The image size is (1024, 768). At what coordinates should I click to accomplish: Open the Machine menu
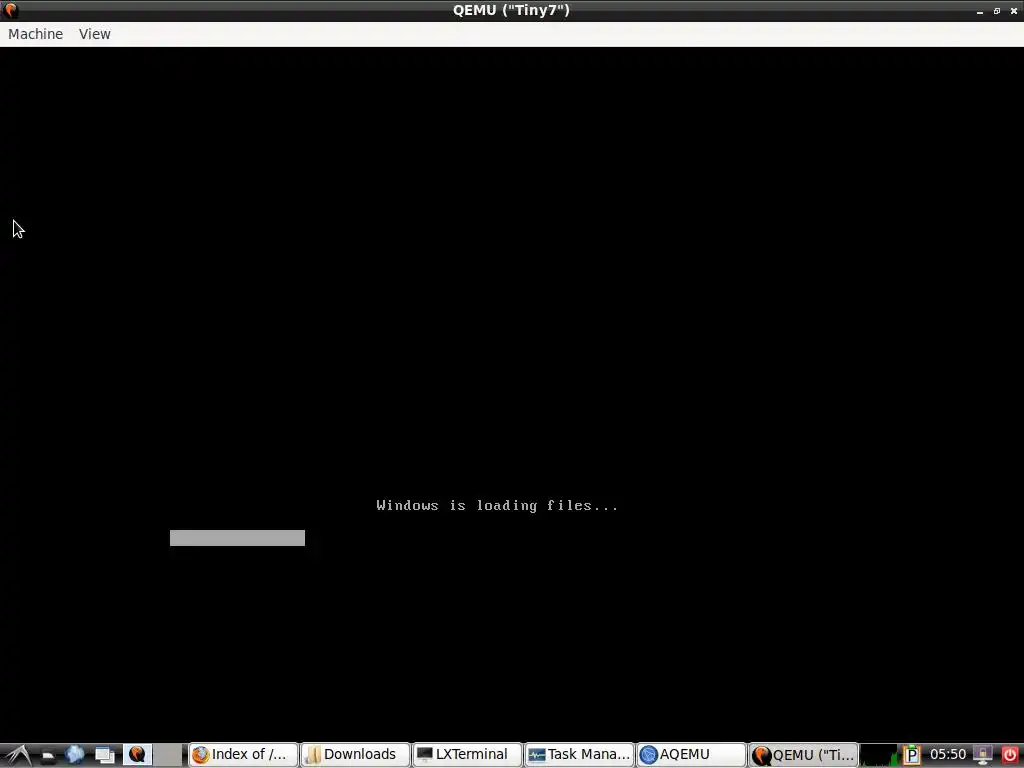tap(35, 34)
